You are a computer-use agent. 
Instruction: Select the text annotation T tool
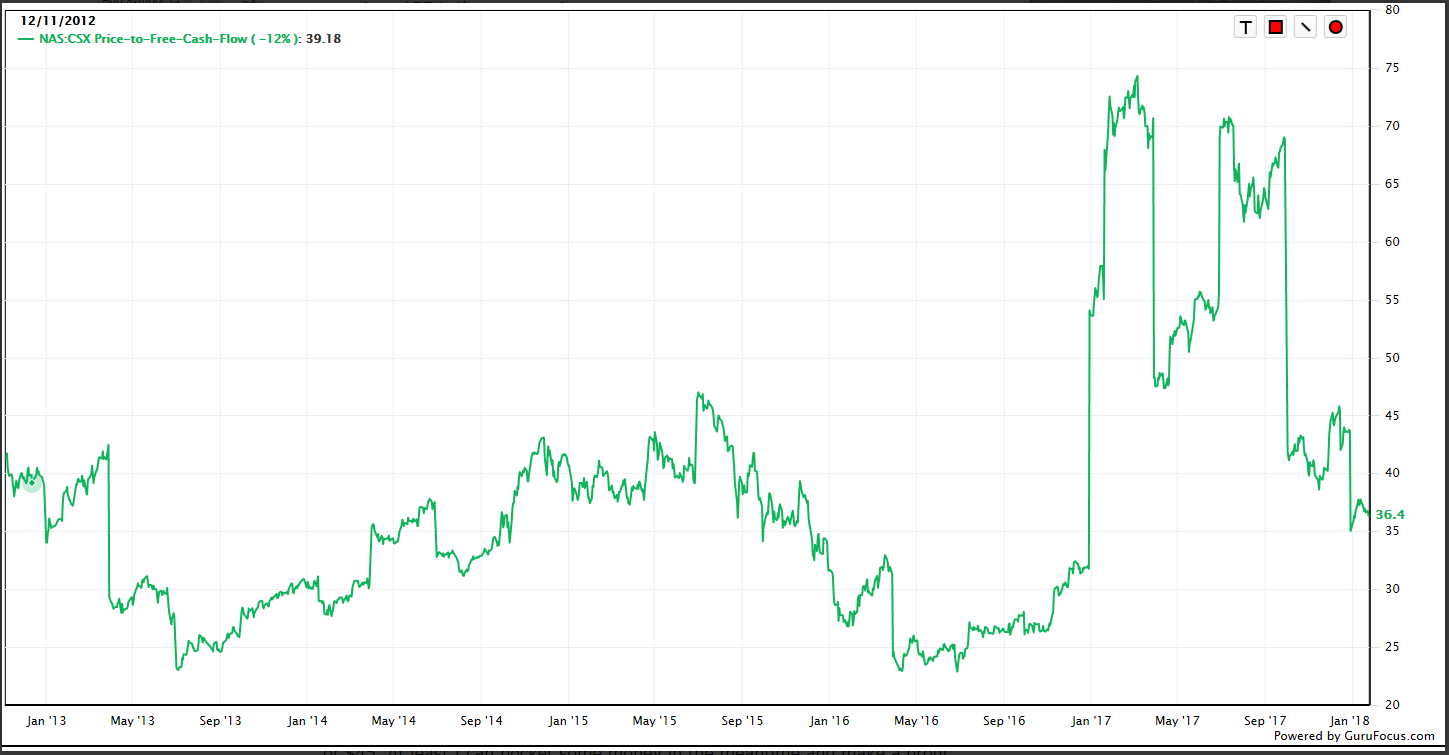[1245, 27]
